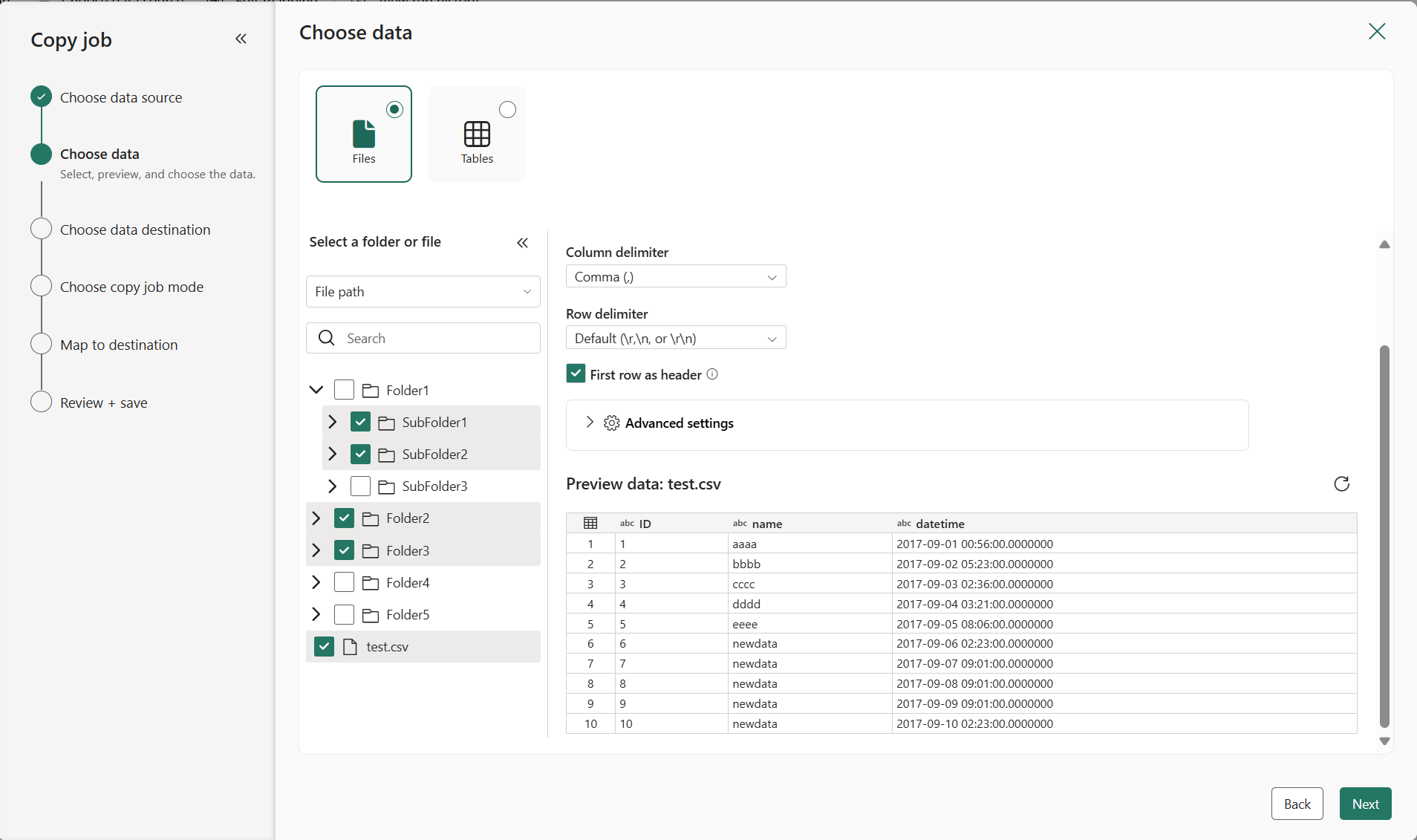The image size is (1417, 840).
Task: Click the search icon in folder panel
Action: [x=327, y=338]
